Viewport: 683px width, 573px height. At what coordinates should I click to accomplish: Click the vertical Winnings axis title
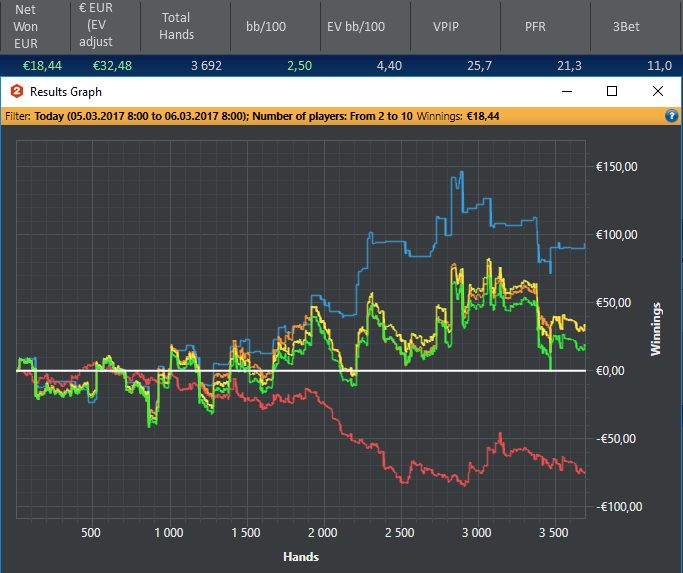pos(656,329)
